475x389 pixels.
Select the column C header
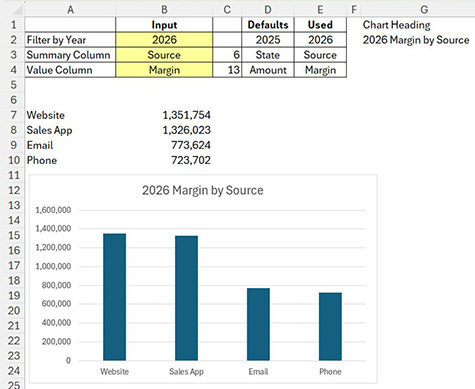pos(227,10)
